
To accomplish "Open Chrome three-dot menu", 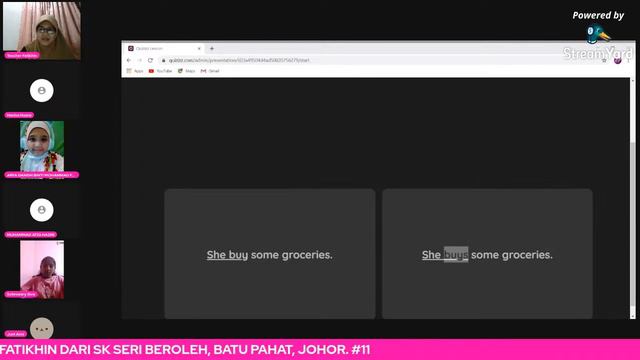I will click(x=629, y=60).
